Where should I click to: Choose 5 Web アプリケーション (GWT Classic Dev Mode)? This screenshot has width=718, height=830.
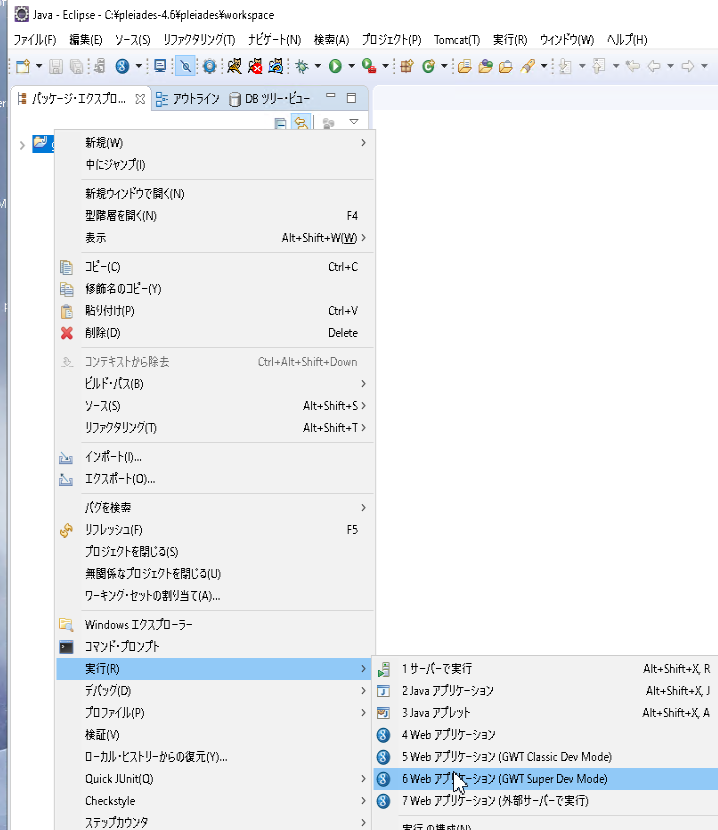545,757
